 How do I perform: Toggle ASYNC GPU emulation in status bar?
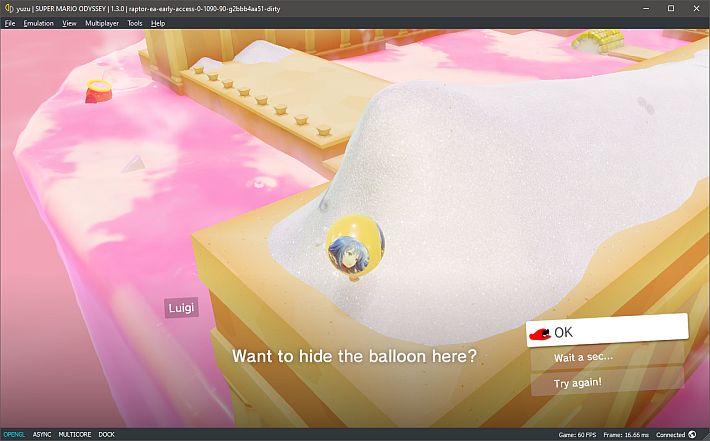tap(42, 434)
